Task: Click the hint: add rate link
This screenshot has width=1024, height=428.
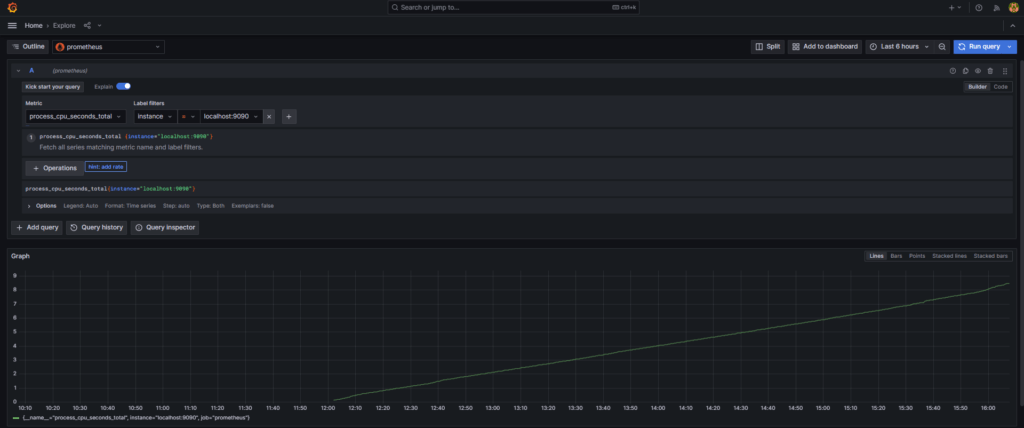Action: [x=106, y=167]
